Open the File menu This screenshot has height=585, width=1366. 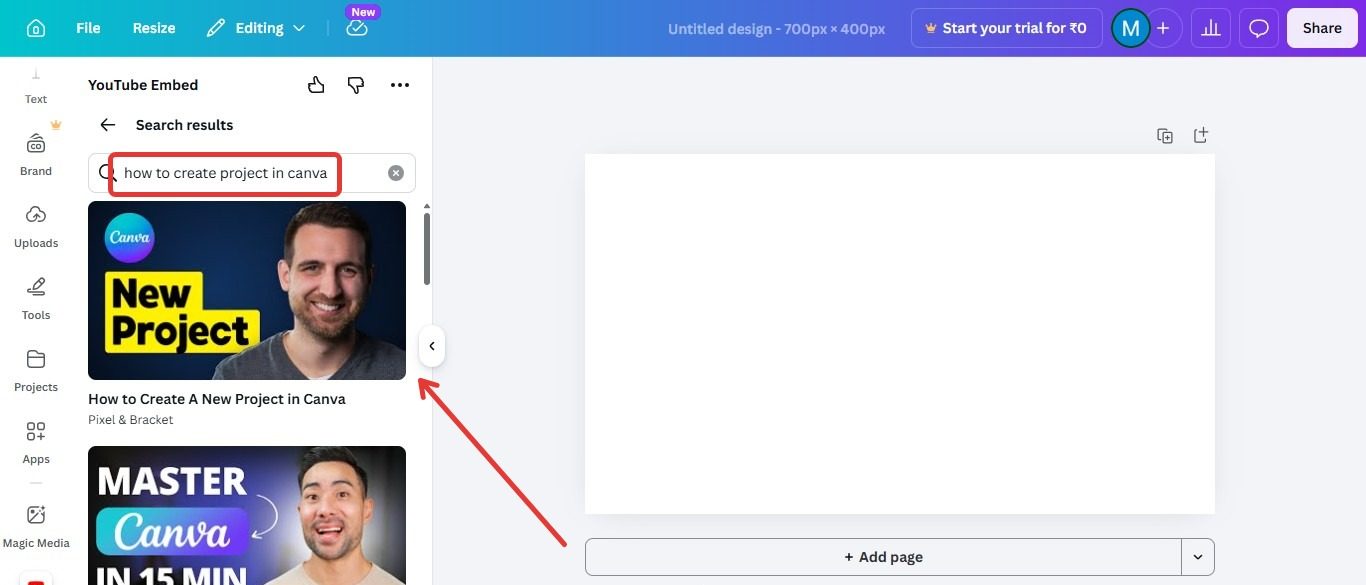[88, 28]
